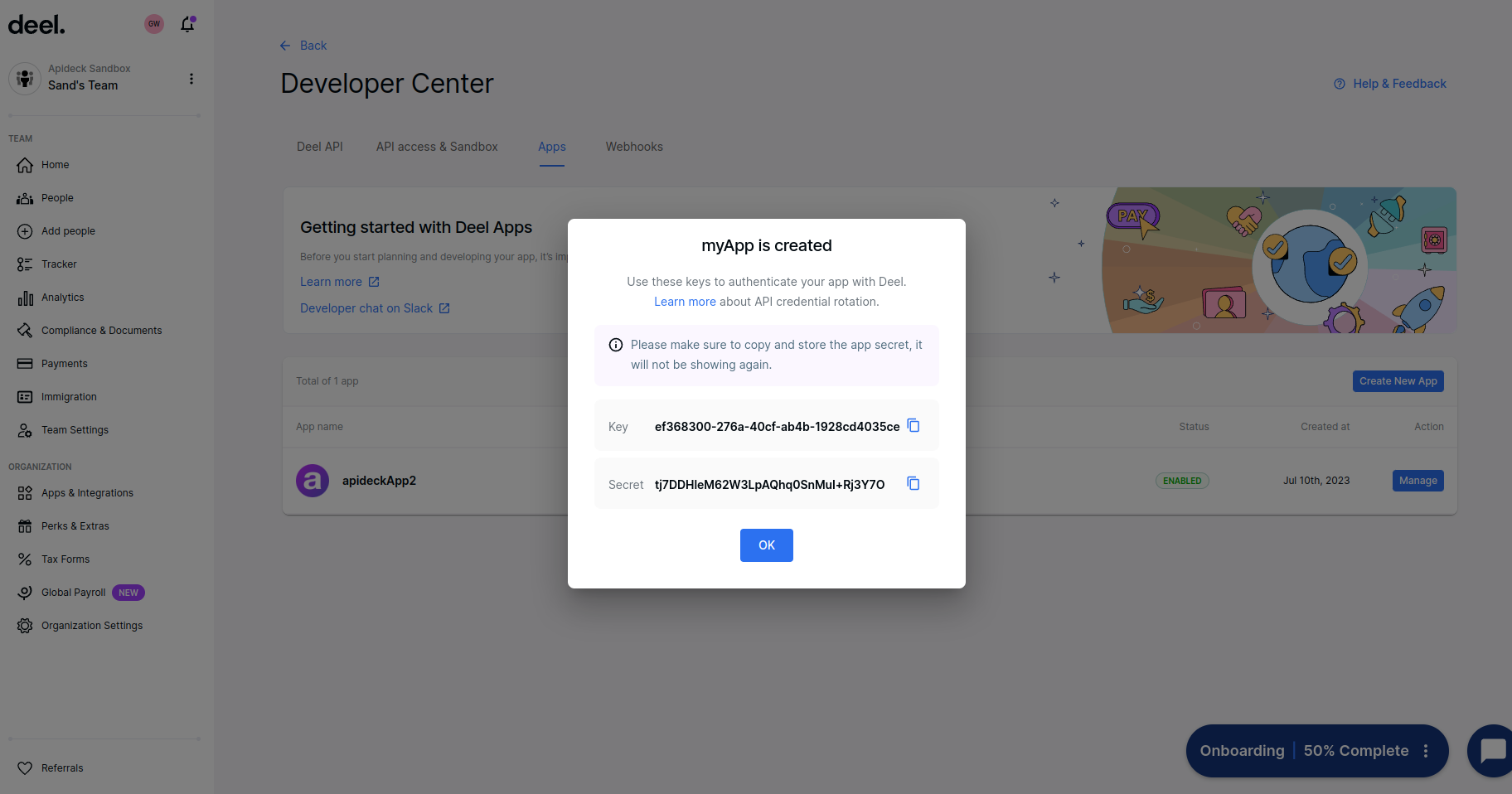Open Onboarding widget three-dot menu
Screen dimensions: 1512x794
(x=1426, y=751)
